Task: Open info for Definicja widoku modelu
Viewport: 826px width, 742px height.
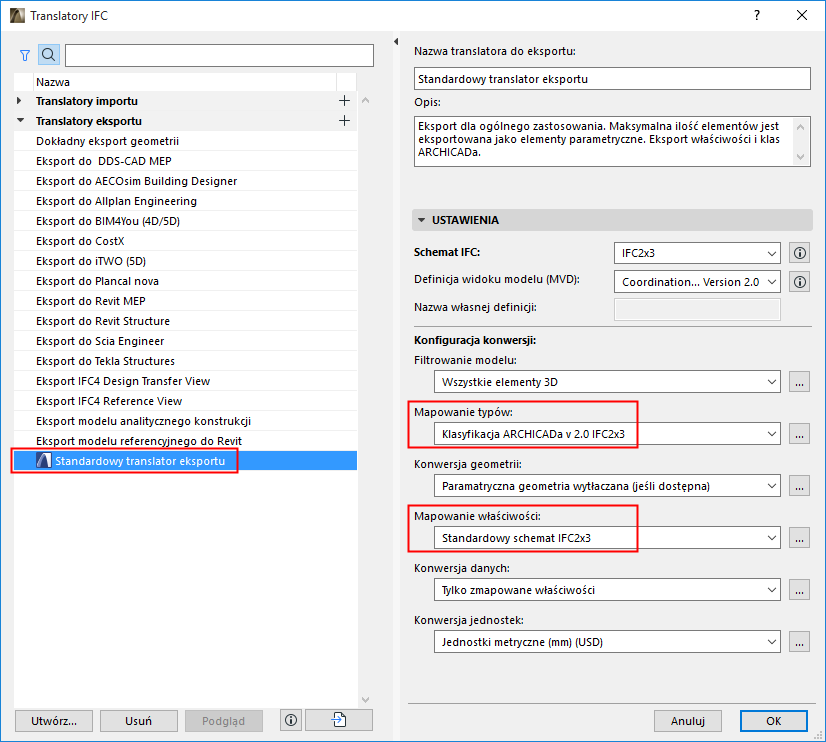Action: (799, 282)
